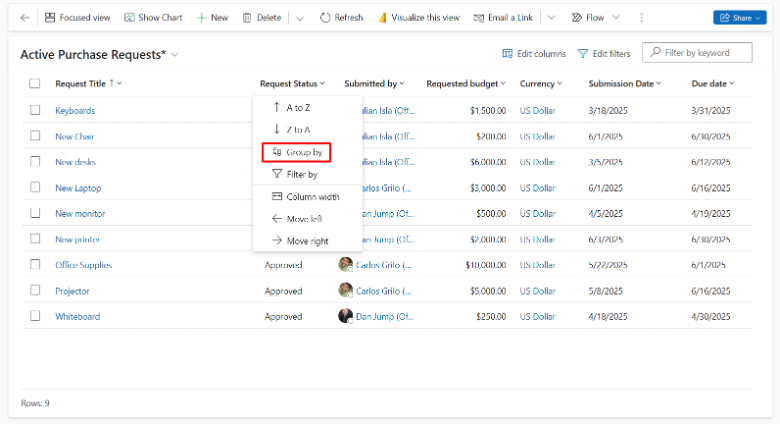780x425 pixels.
Task: Refresh the list view
Action: click(x=341, y=18)
